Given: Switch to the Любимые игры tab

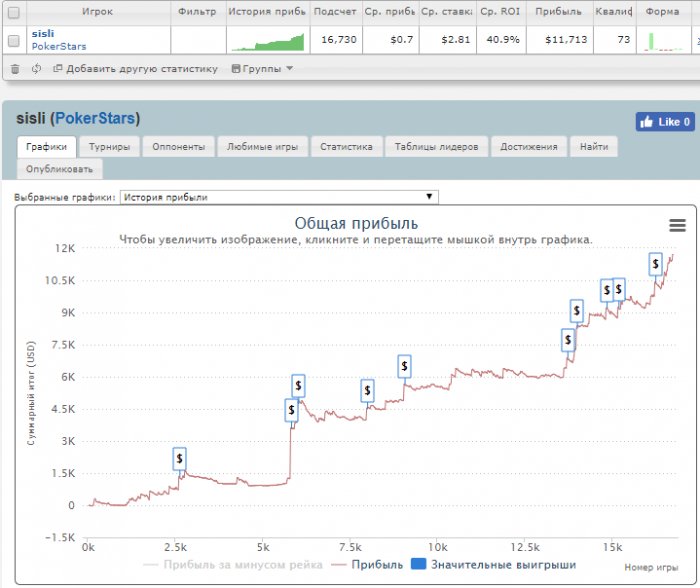Looking at the screenshot, I should (x=262, y=147).
